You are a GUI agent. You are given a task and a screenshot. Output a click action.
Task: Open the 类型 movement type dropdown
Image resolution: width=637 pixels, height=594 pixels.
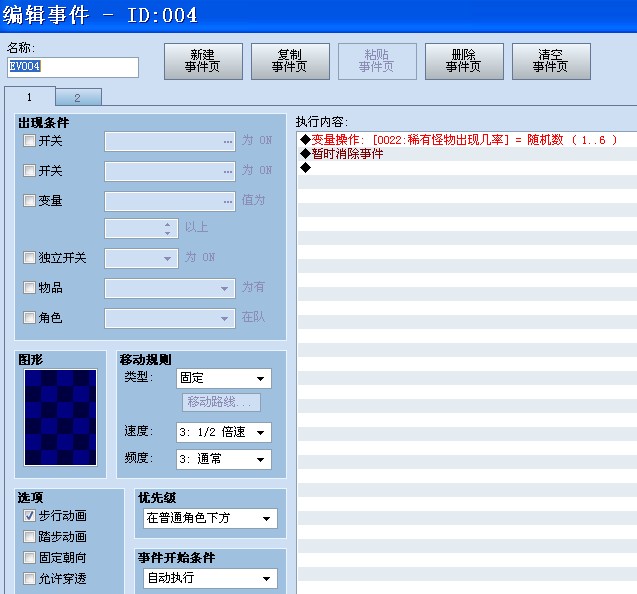tap(224, 379)
